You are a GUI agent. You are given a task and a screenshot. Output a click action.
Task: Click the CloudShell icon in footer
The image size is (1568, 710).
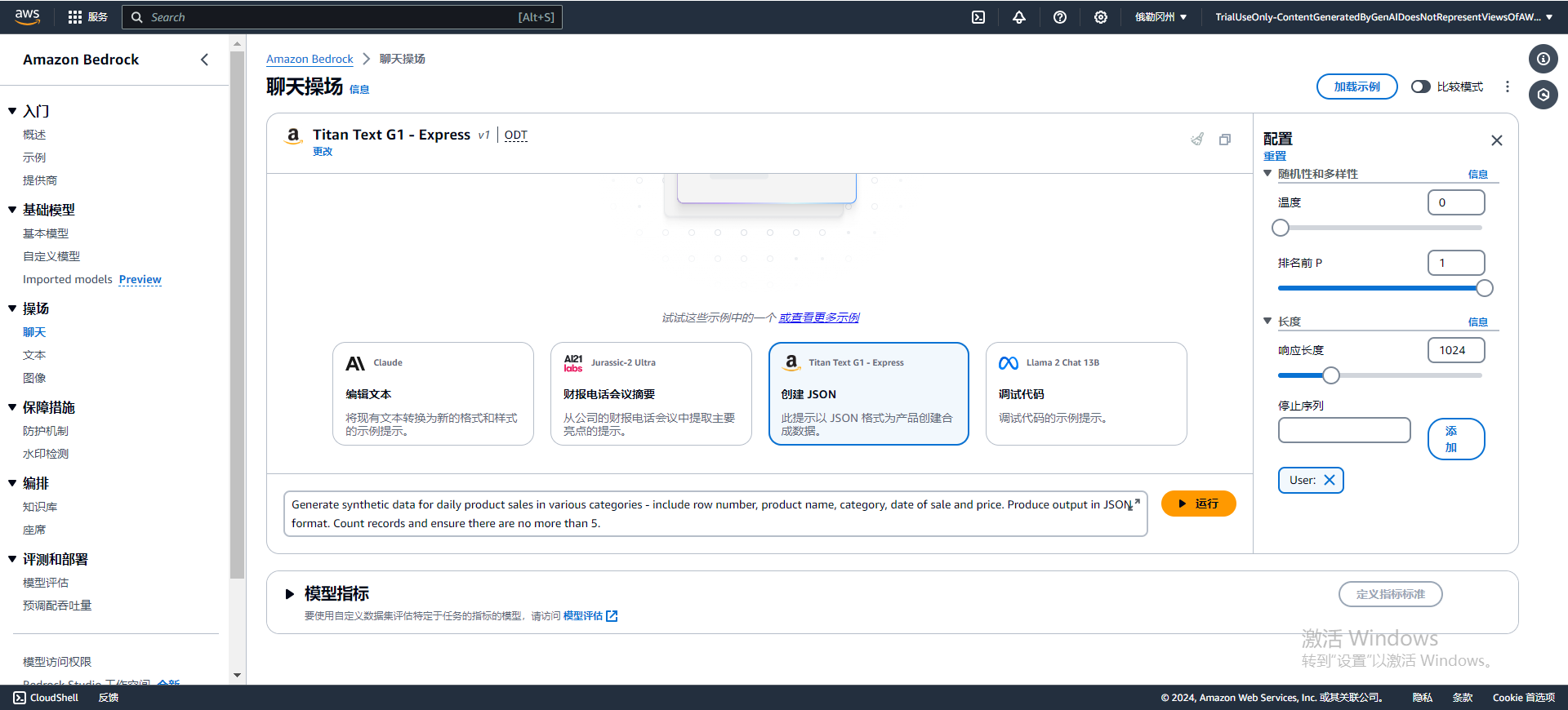point(20,698)
